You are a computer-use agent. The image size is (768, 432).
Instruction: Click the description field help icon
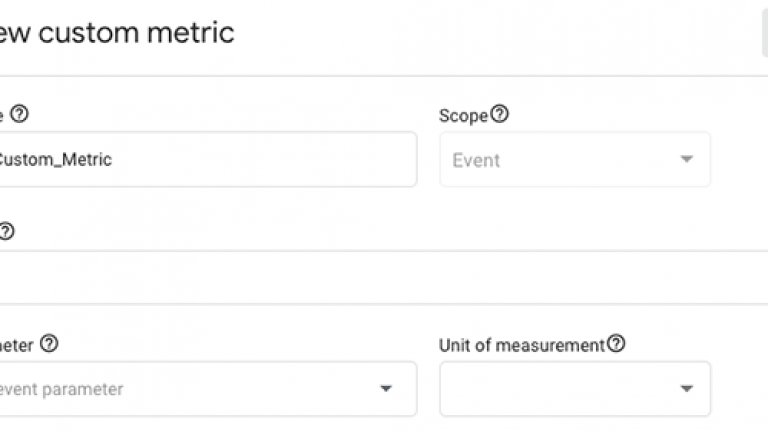tap(6, 231)
